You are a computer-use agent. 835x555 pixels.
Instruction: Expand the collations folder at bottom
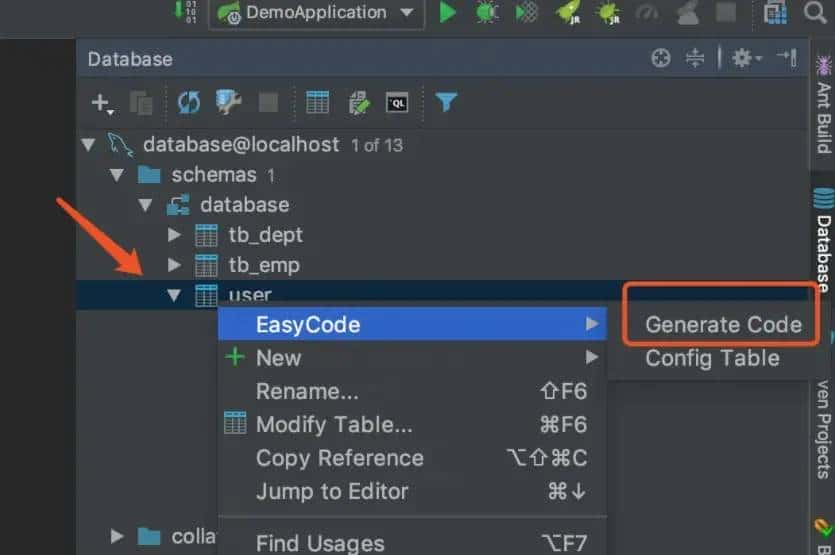(x=117, y=536)
